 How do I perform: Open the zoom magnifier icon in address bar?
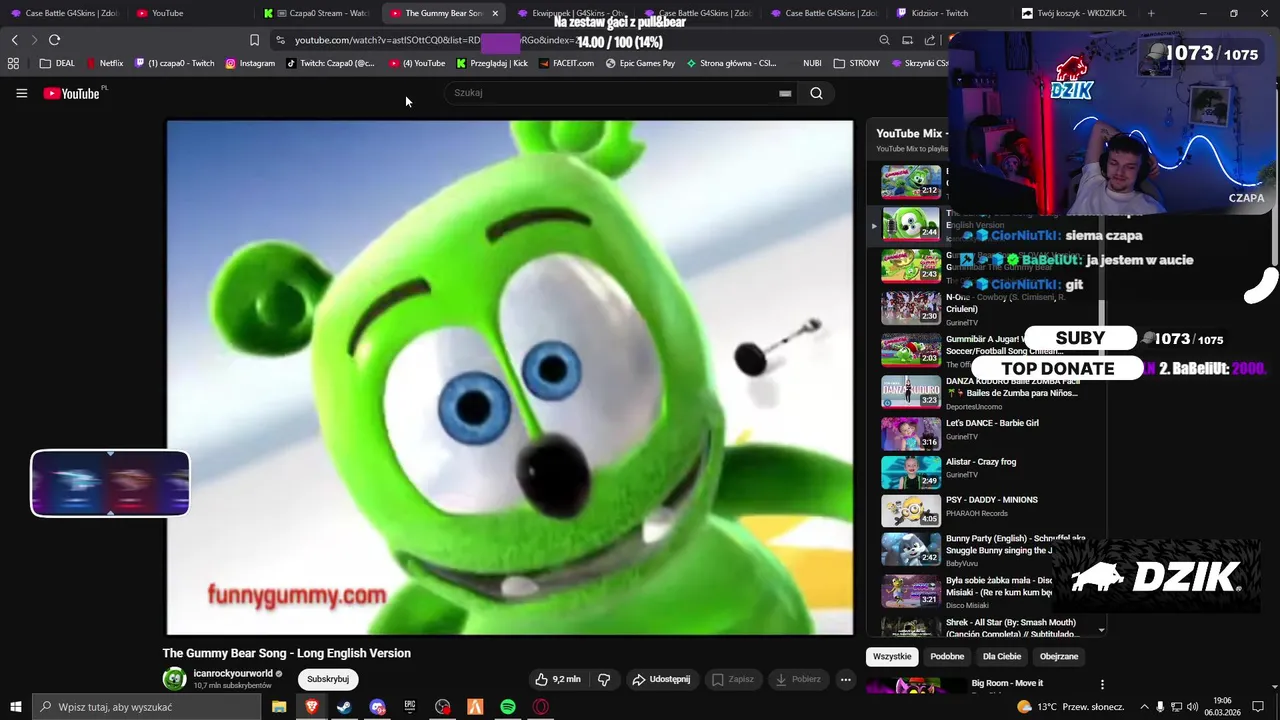[884, 40]
